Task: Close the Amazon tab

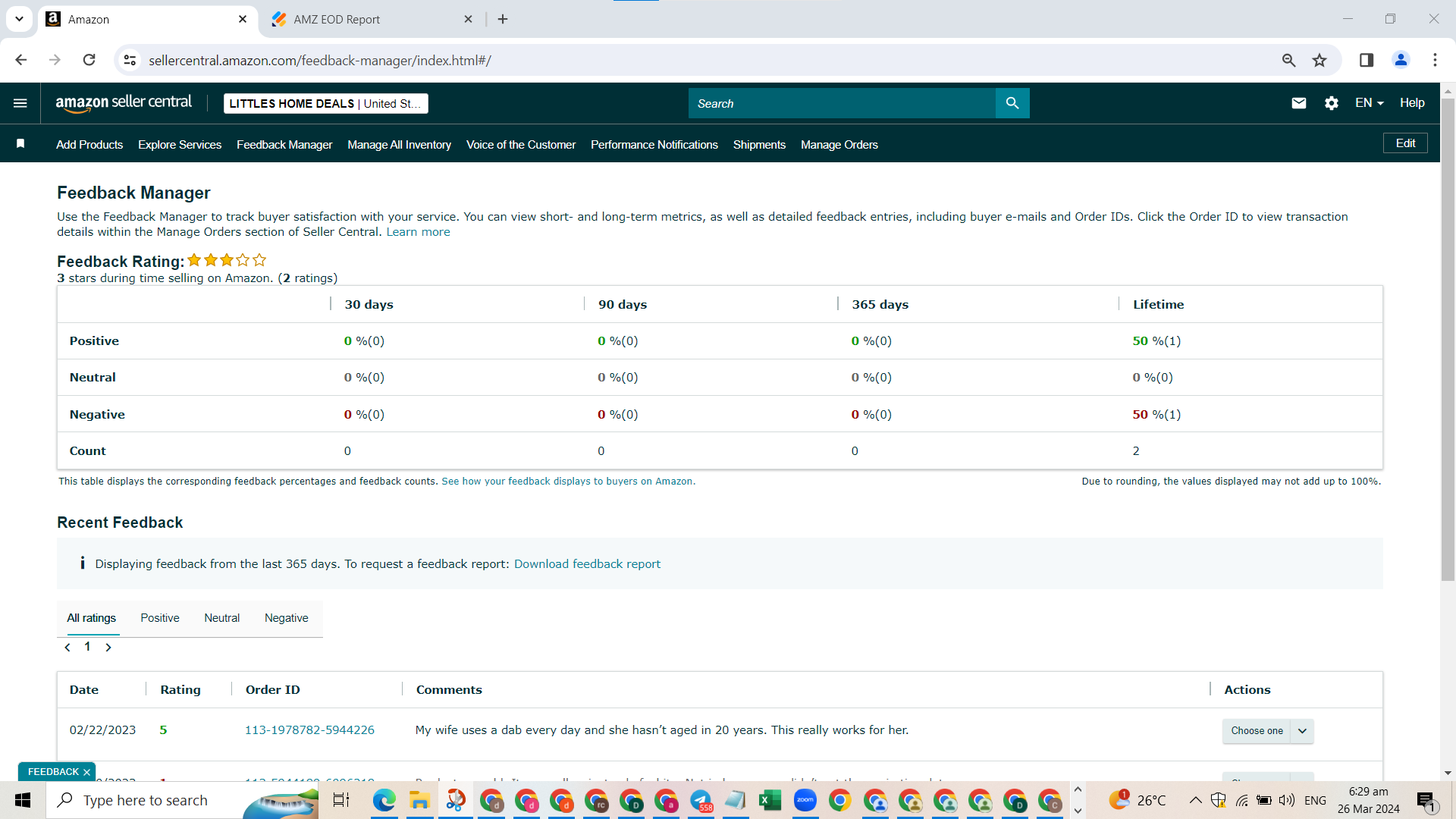Action: [243, 19]
